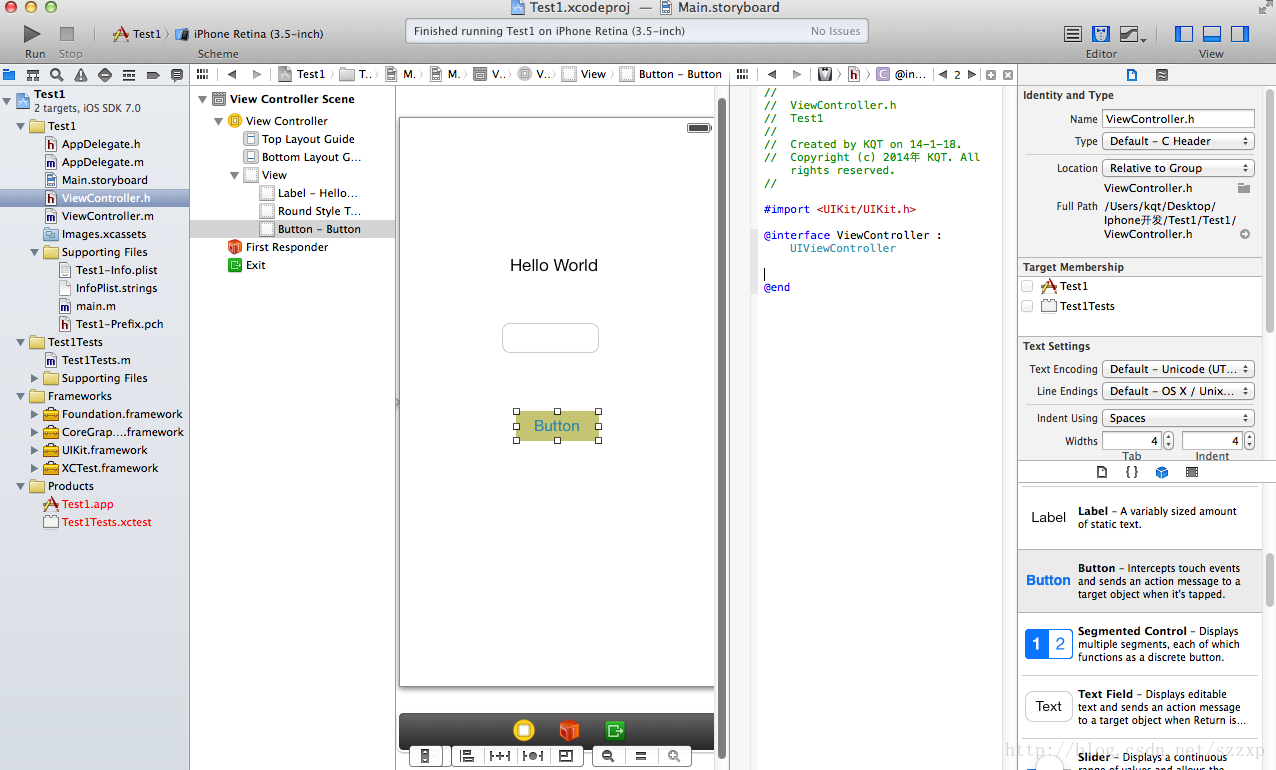1276x770 pixels.
Task: Open scheme selector Test1
Action: click(137, 34)
